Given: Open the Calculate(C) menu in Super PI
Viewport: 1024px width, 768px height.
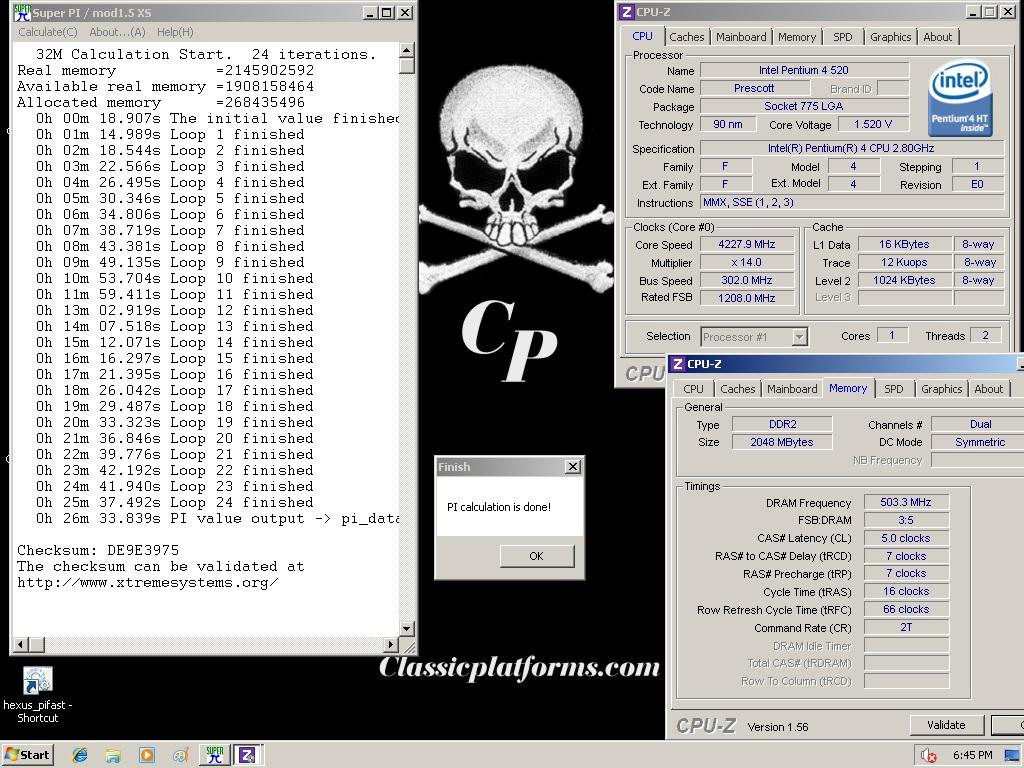Looking at the screenshot, I should click(x=48, y=32).
